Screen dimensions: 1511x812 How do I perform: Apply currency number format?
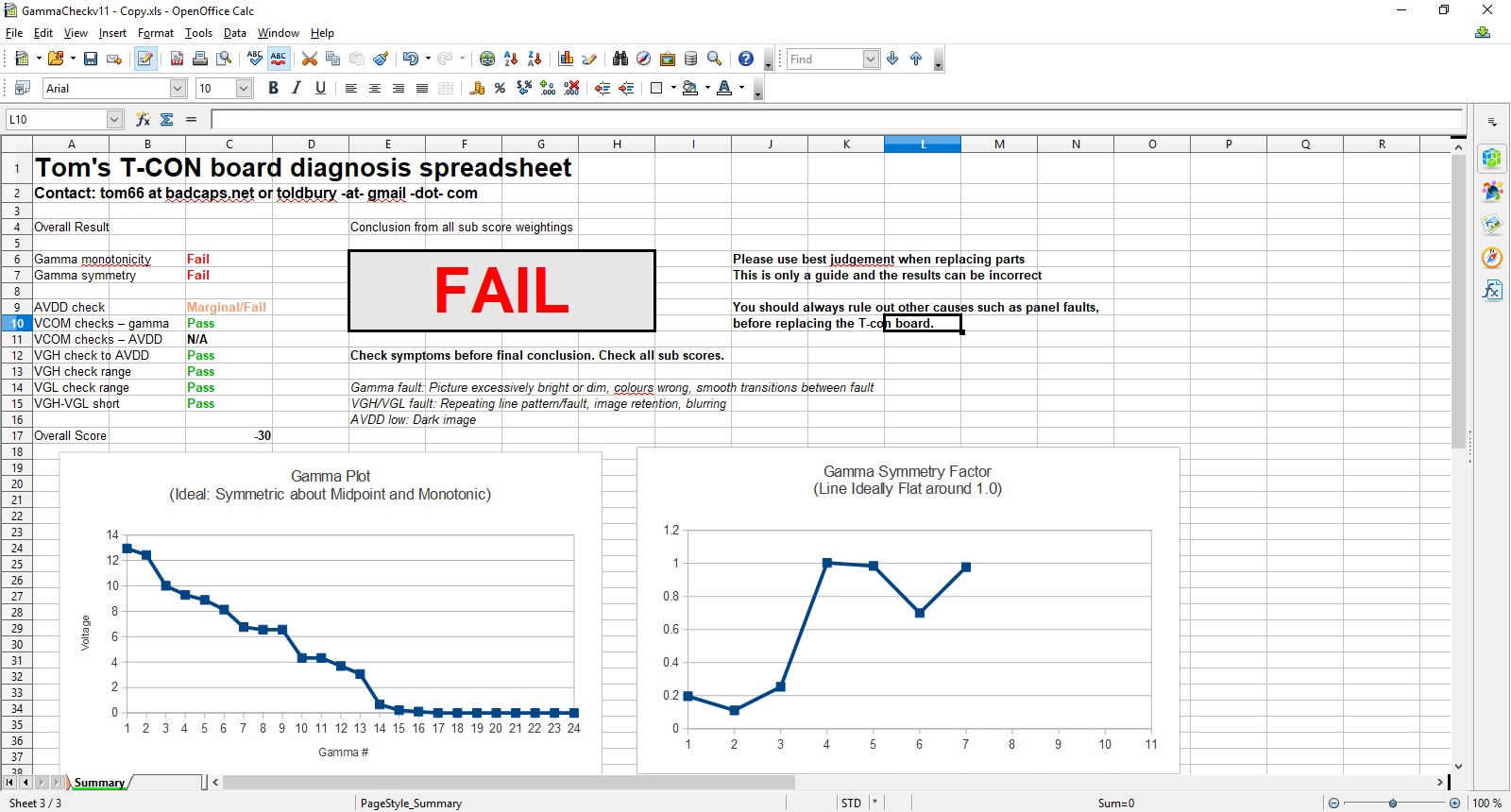(x=477, y=88)
